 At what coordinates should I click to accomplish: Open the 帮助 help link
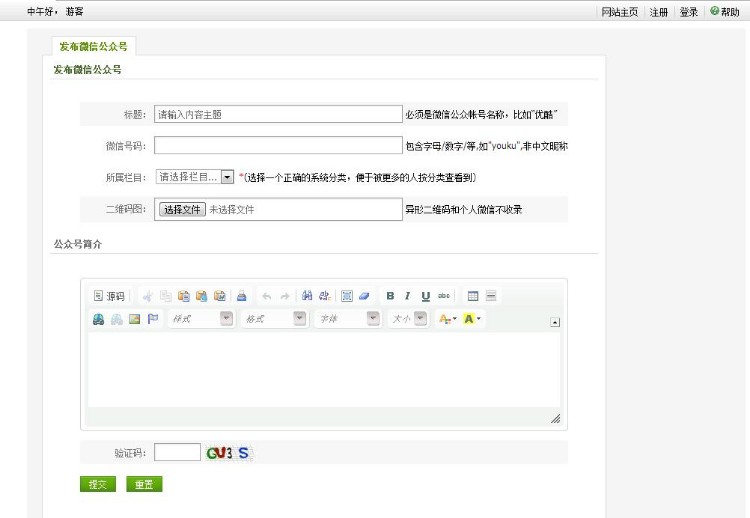pos(725,11)
